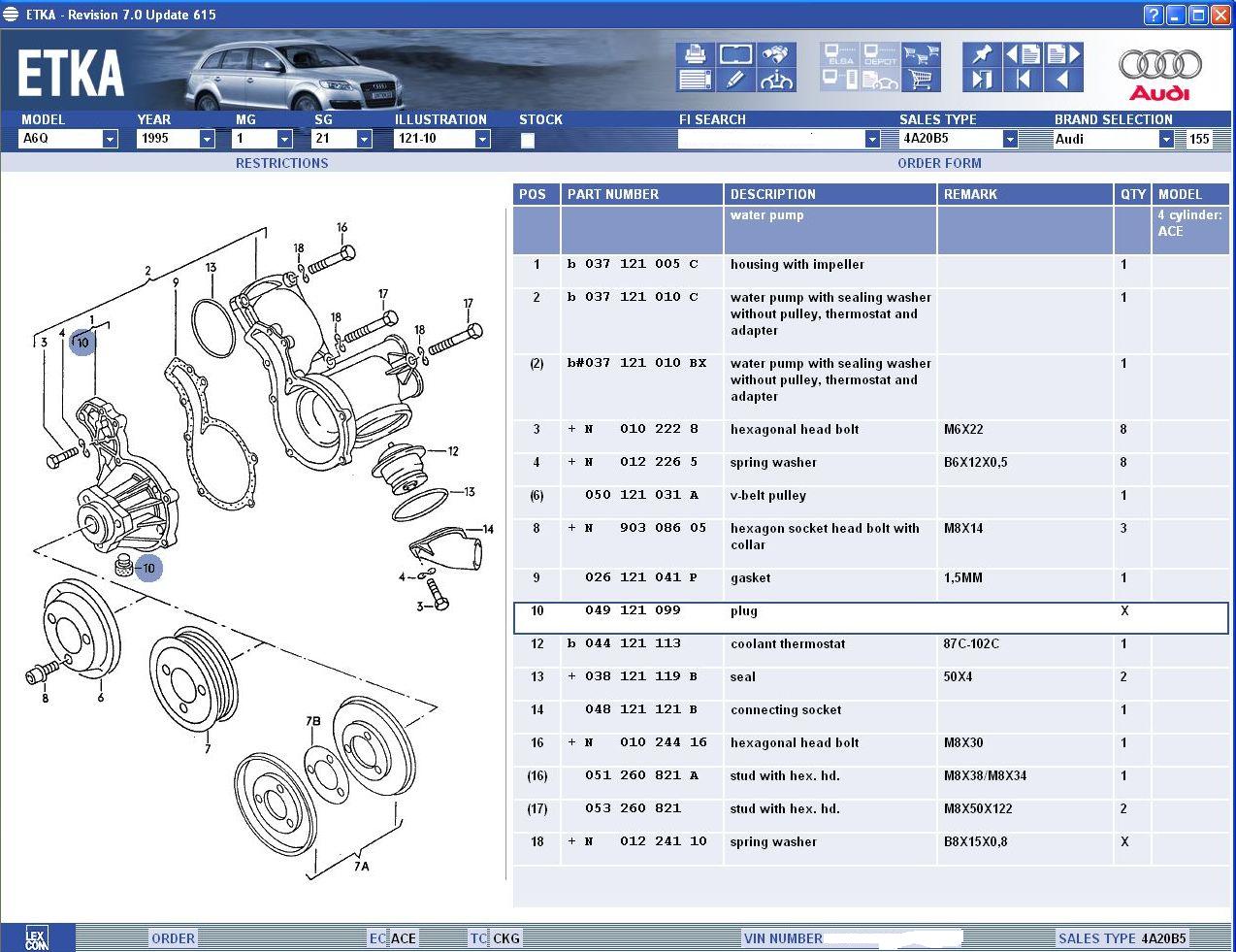Click the highlighted 10 next to the plug

click(148, 568)
